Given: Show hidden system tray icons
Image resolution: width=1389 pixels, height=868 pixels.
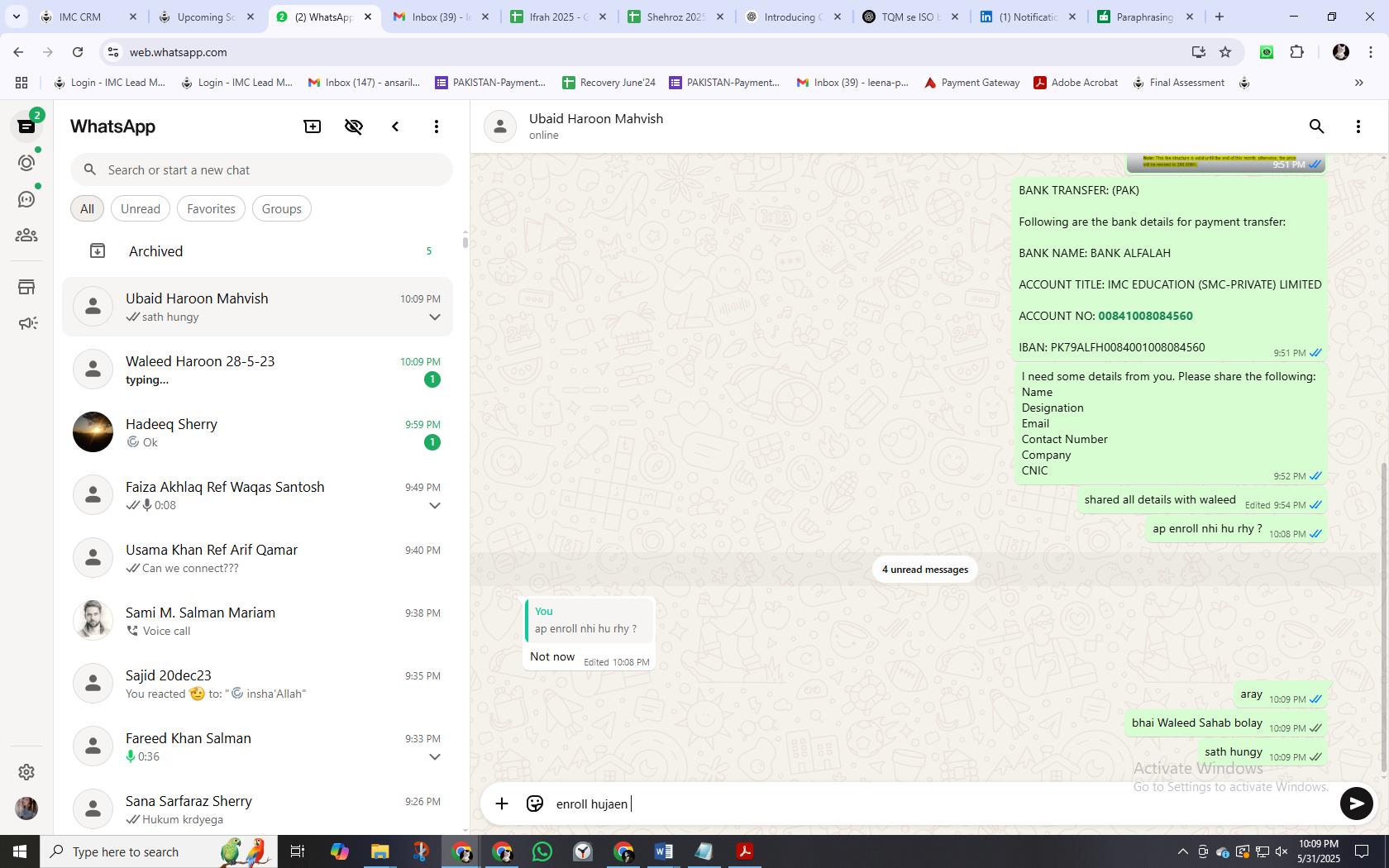Looking at the screenshot, I should pos(1182,851).
